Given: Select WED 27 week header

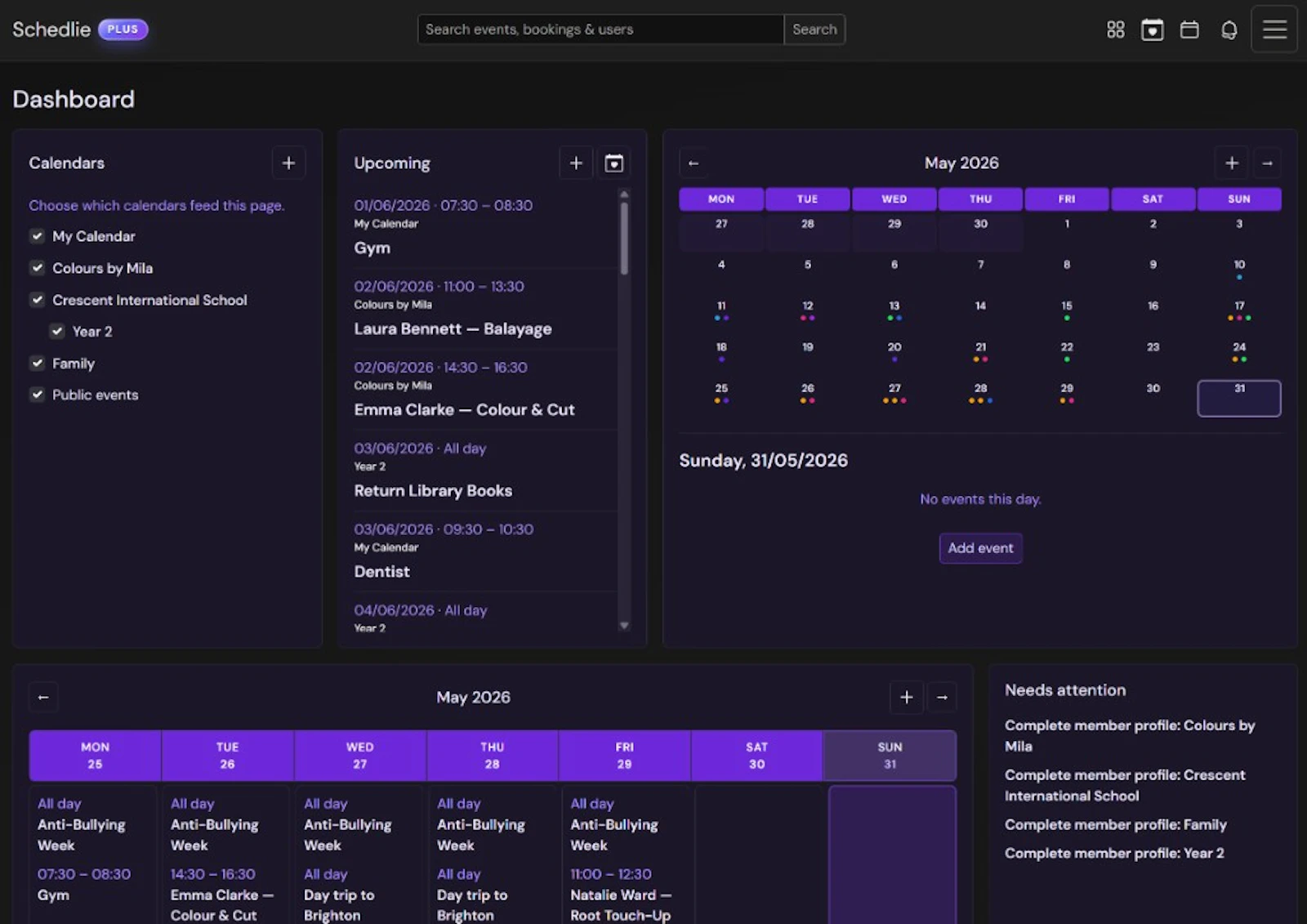Looking at the screenshot, I should (x=359, y=756).
